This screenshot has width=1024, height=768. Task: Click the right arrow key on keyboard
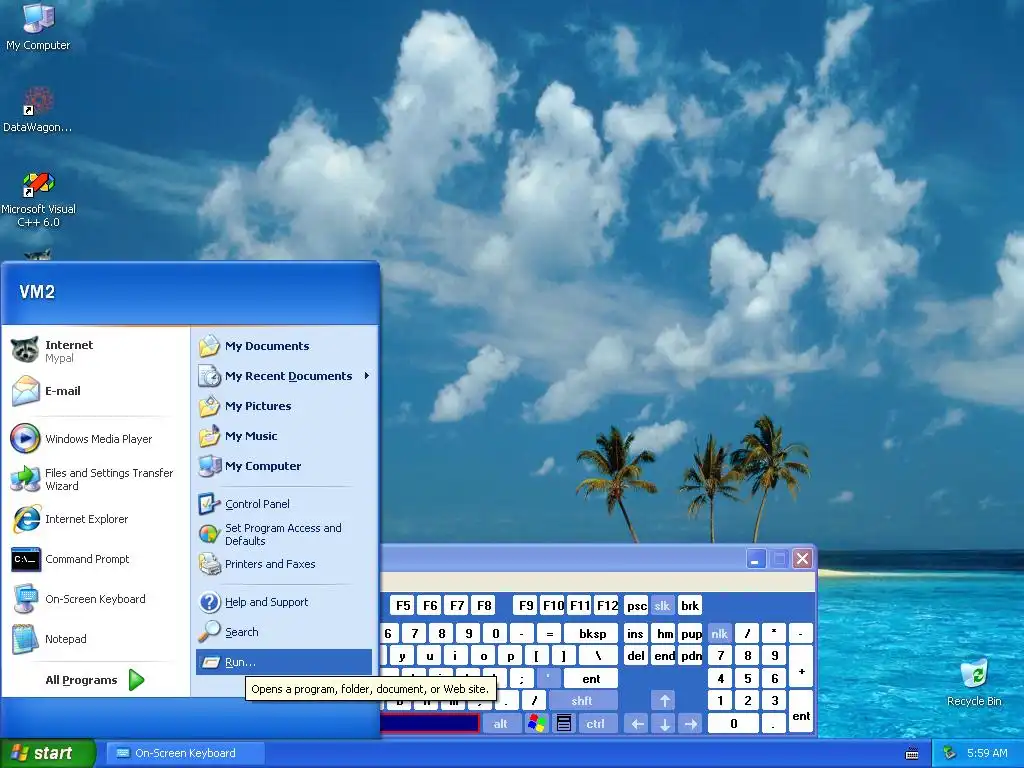[x=691, y=724]
